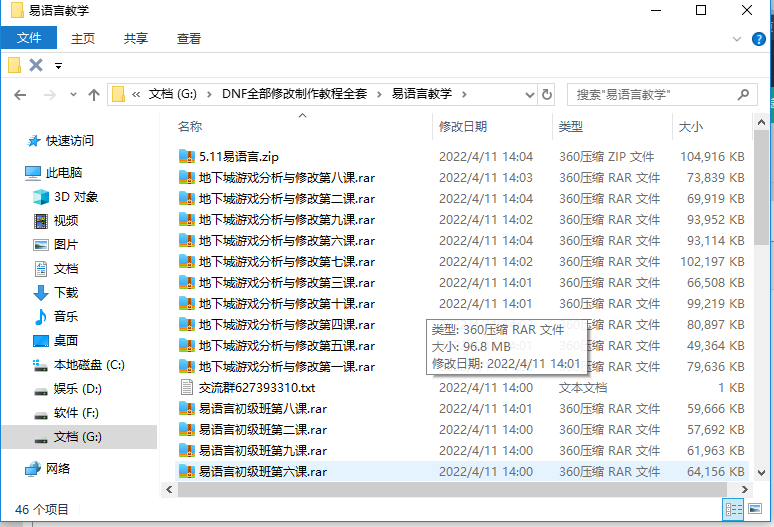This screenshot has height=527, width=774.
Task: Open the 音乐 folder in sidebar
Action: pos(66,316)
